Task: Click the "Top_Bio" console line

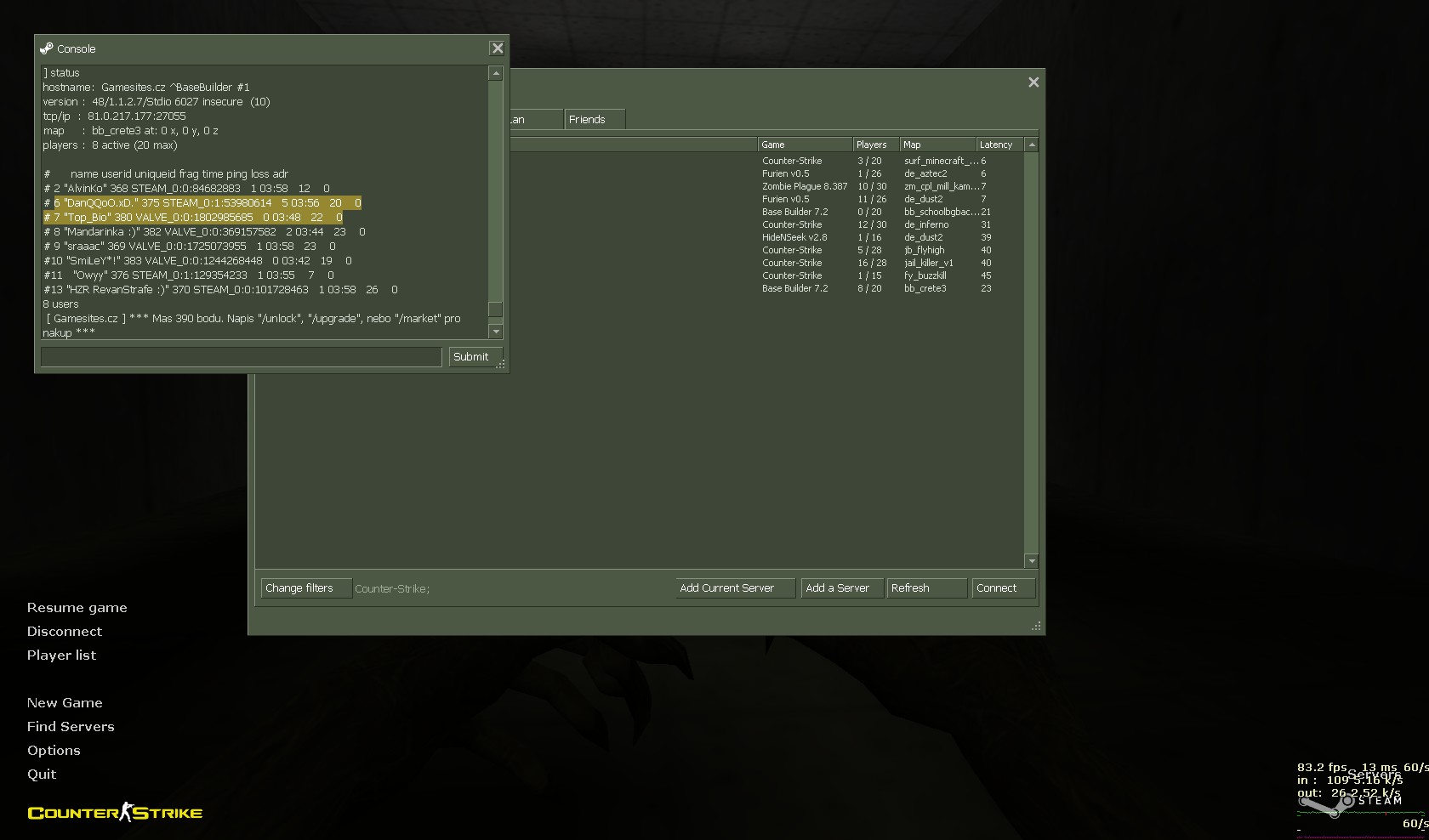Action: pos(193,218)
